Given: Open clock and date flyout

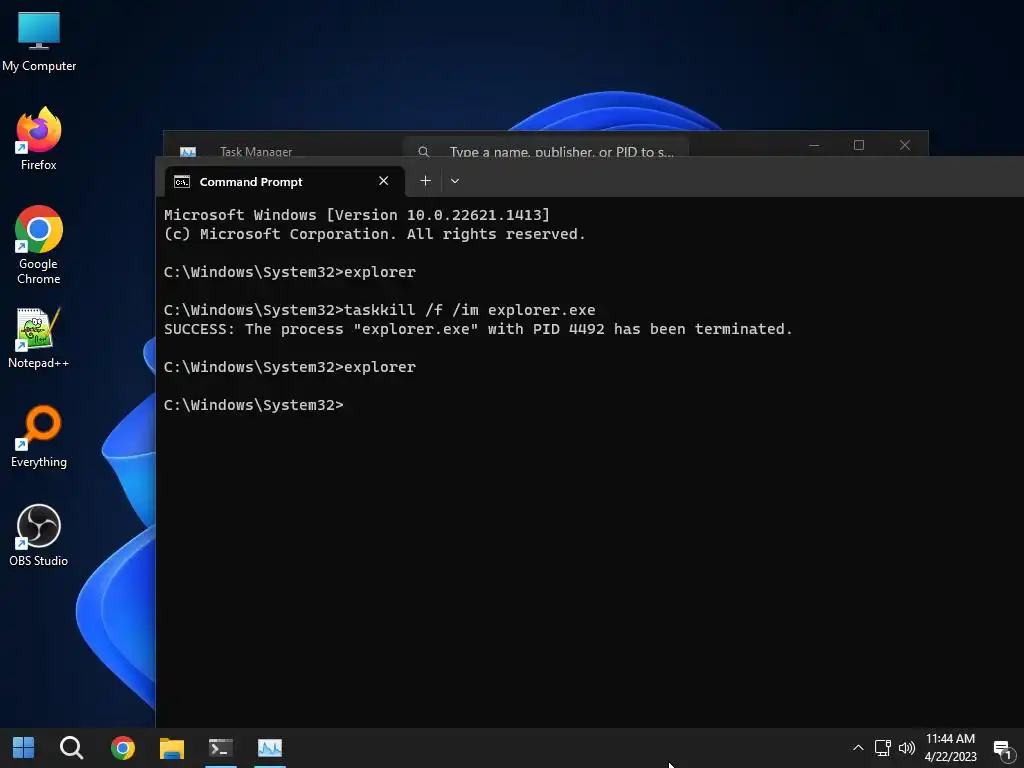Looking at the screenshot, I should (x=950, y=748).
